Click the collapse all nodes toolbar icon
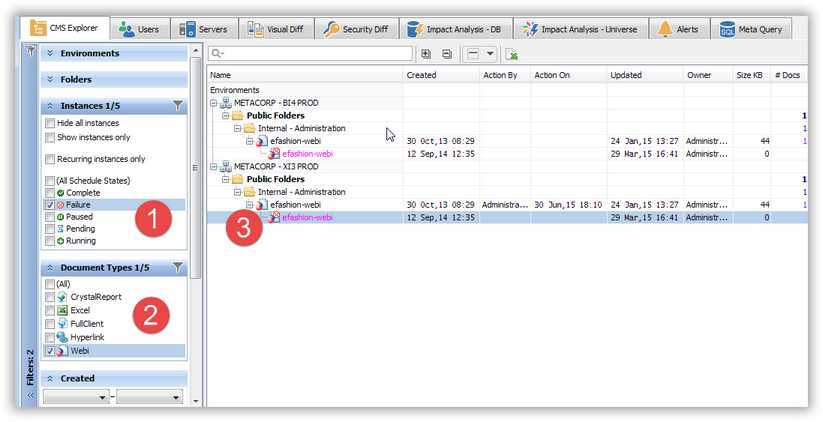The image size is (823, 422). tap(446, 54)
